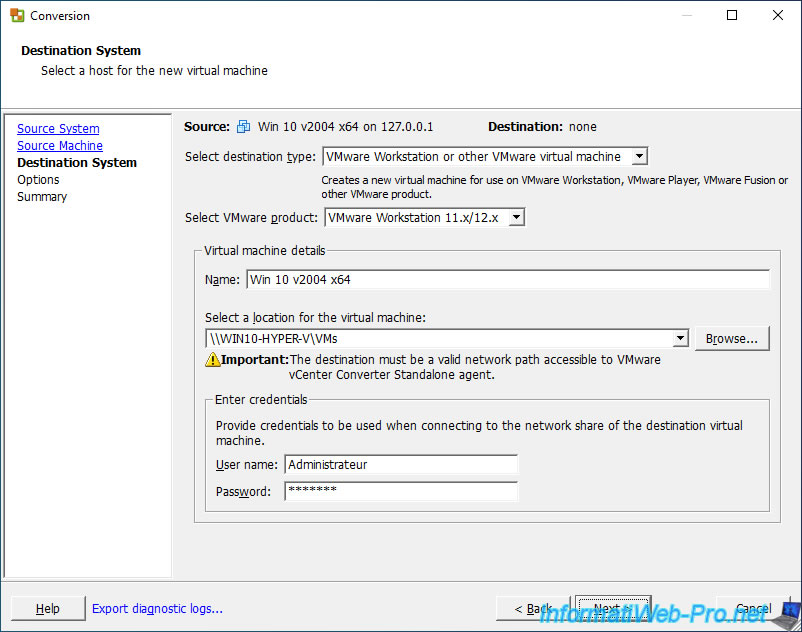Expand the location path dropdown arrow
The width and height of the screenshot is (802, 632).
(680, 338)
